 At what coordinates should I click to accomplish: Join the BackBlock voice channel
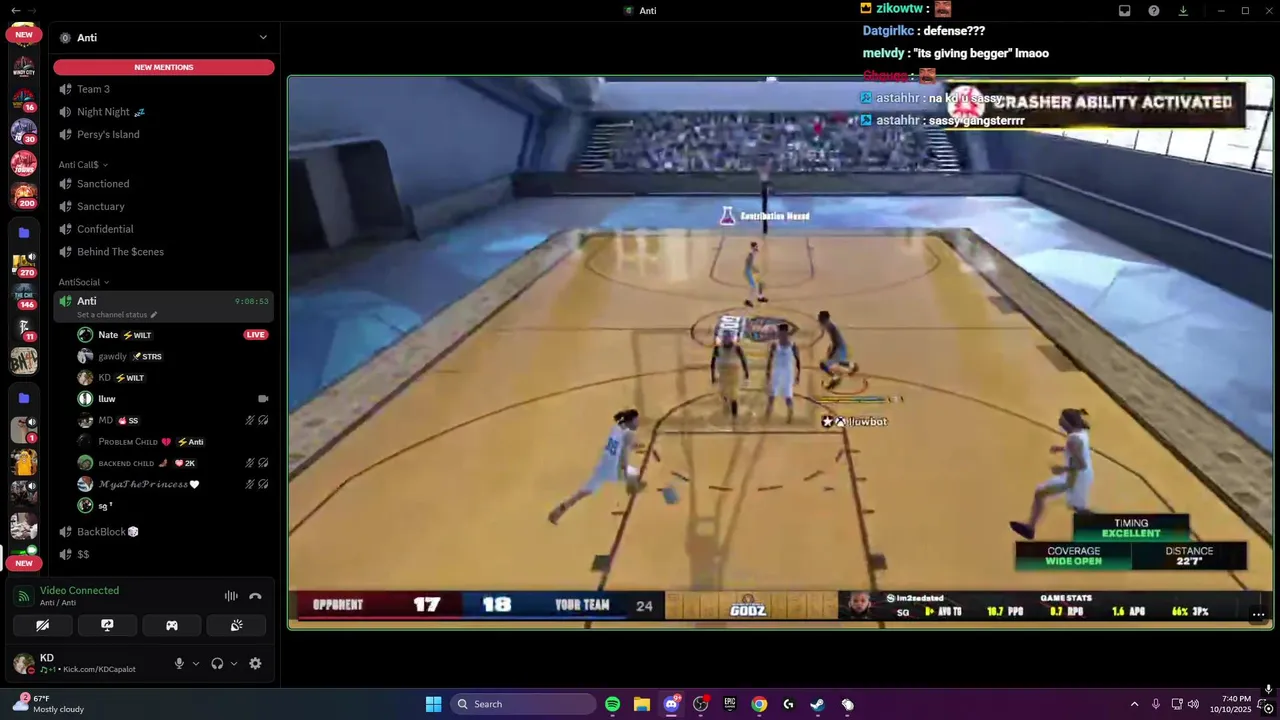coord(164,532)
